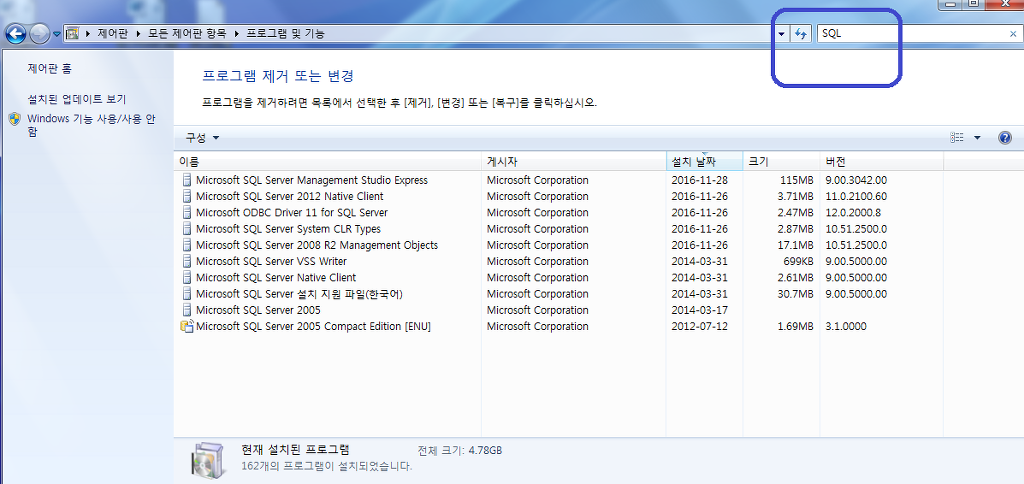
Task: Expand the address bar history dropdown arrow
Action: coord(781,33)
